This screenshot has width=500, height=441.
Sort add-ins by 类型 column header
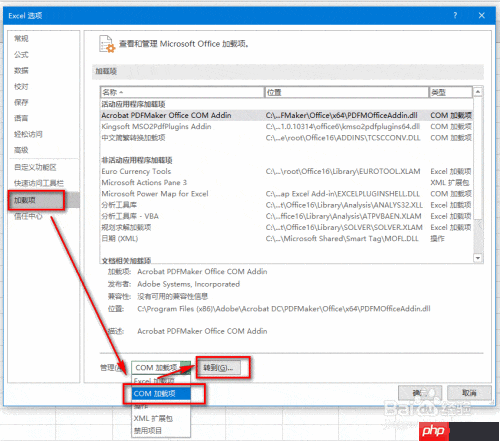point(451,92)
